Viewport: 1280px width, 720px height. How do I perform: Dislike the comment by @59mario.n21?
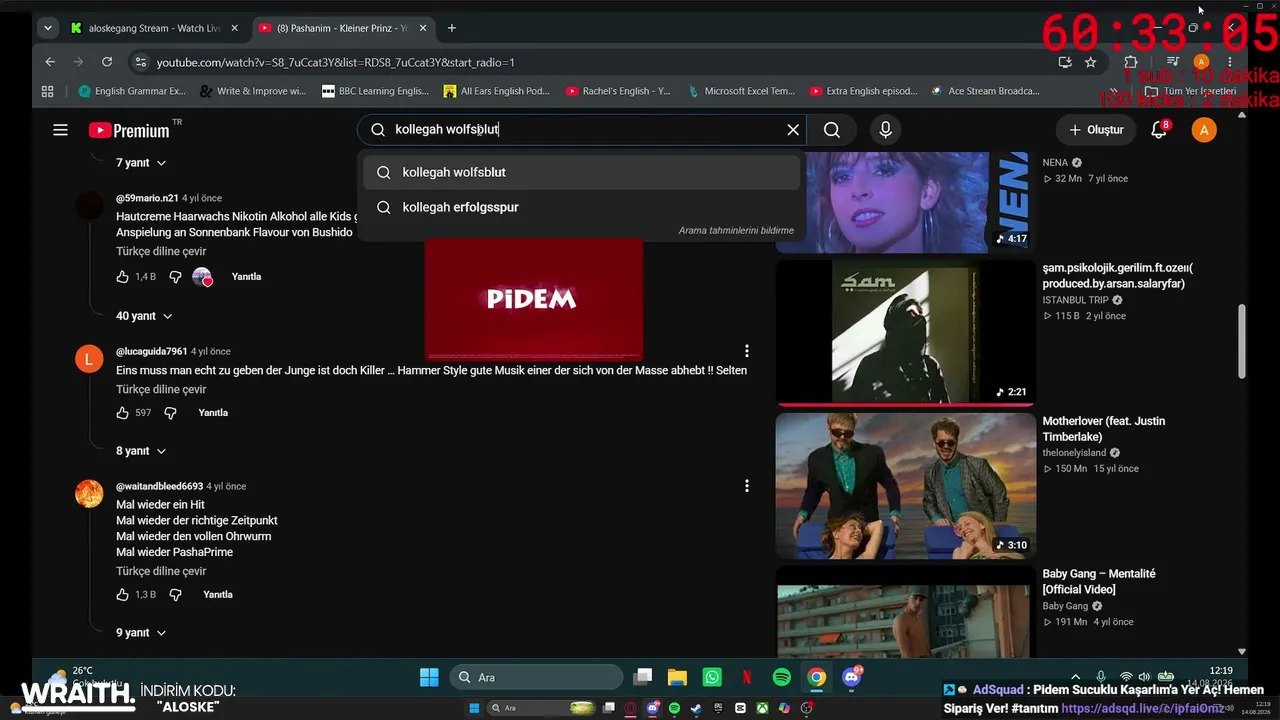click(175, 277)
